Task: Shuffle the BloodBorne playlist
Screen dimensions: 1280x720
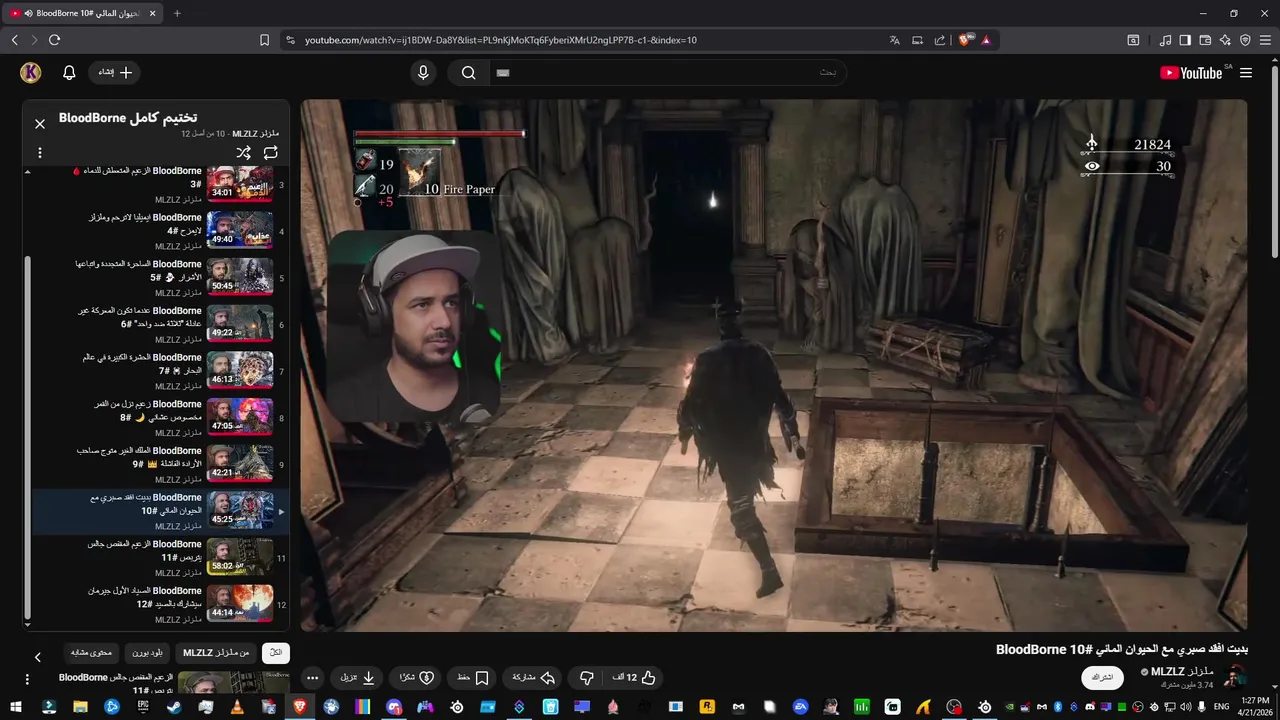Action: (x=243, y=153)
